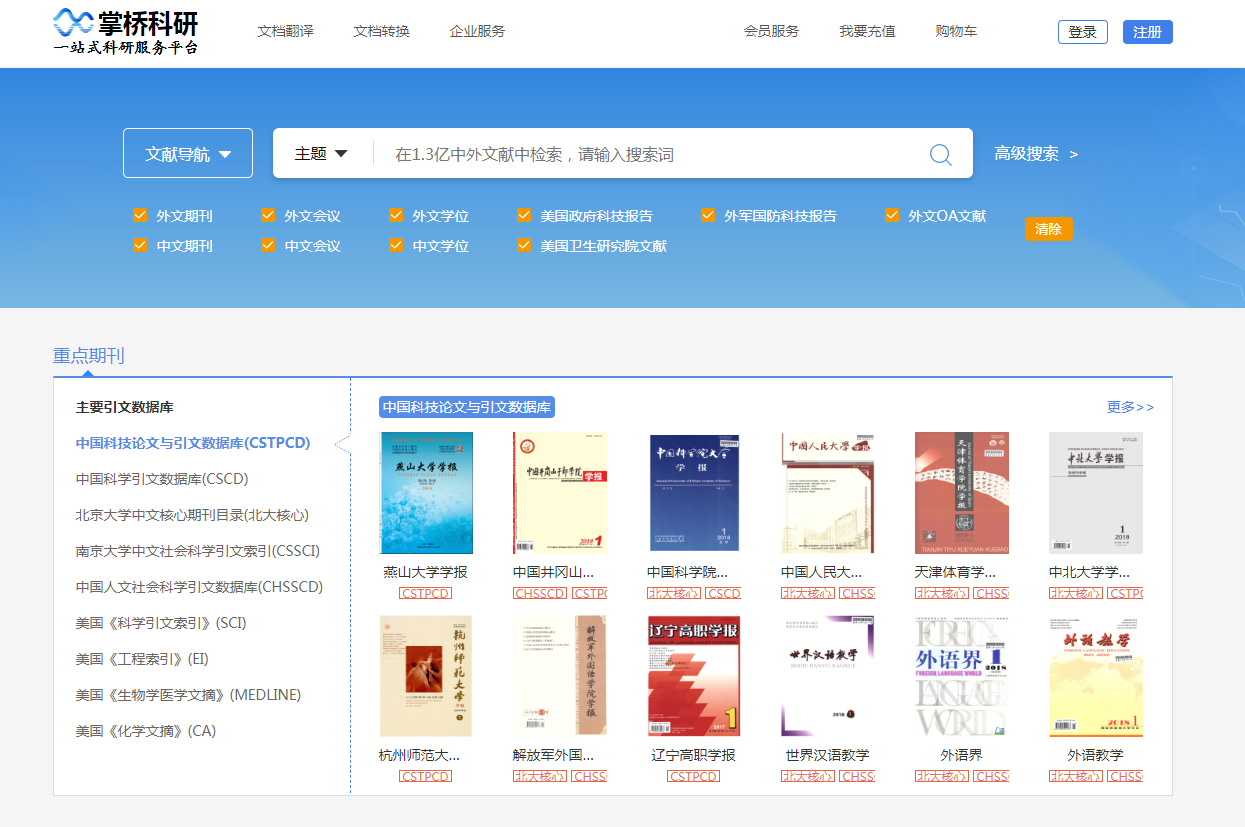Image resolution: width=1245 pixels, height=827 pixels.
Task: Click the 世界汉语教学 title link
Action: pyautogui.click(x=828, y=755)
